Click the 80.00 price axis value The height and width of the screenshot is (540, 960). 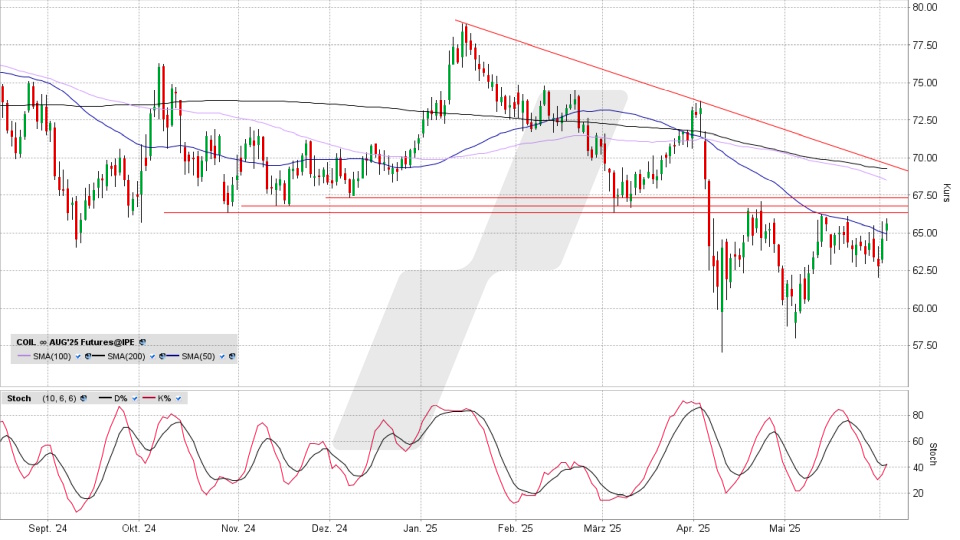(x=924, y=7)
